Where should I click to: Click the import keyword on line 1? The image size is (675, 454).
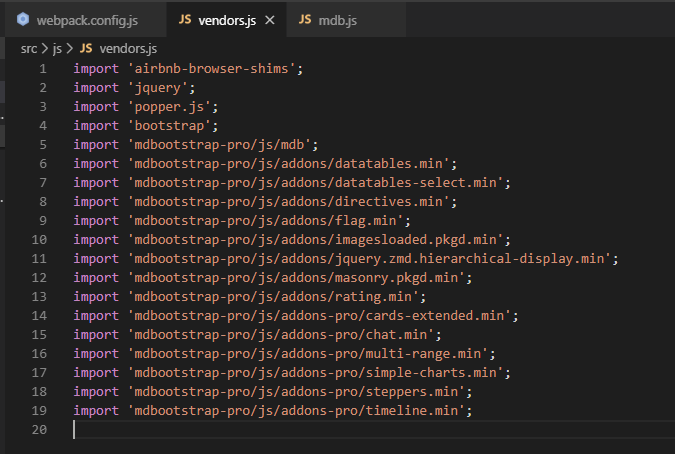pos(96,69)
